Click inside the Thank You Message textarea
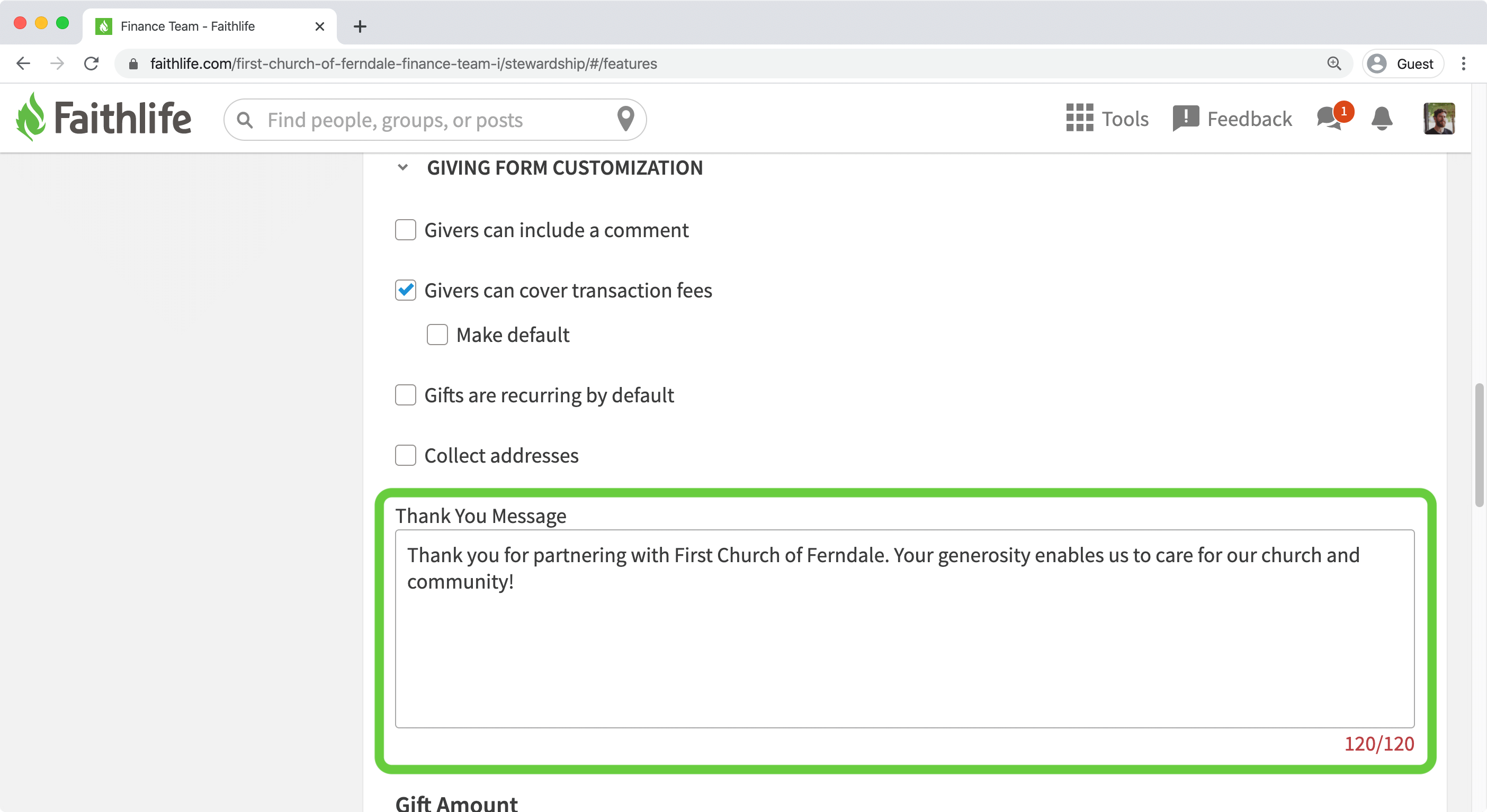 [x=904, y=628]
